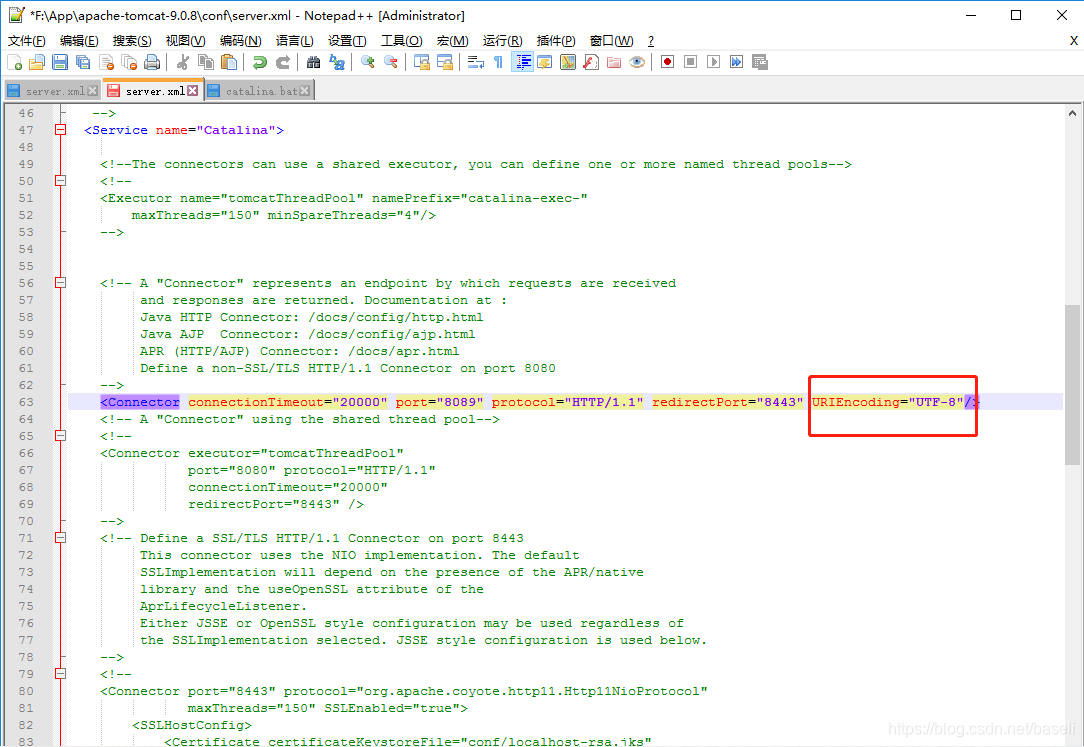Viewport: 1084px width, 747px height.
Task: Open the 语言(L) menu
Action: [x=295, y=41]
